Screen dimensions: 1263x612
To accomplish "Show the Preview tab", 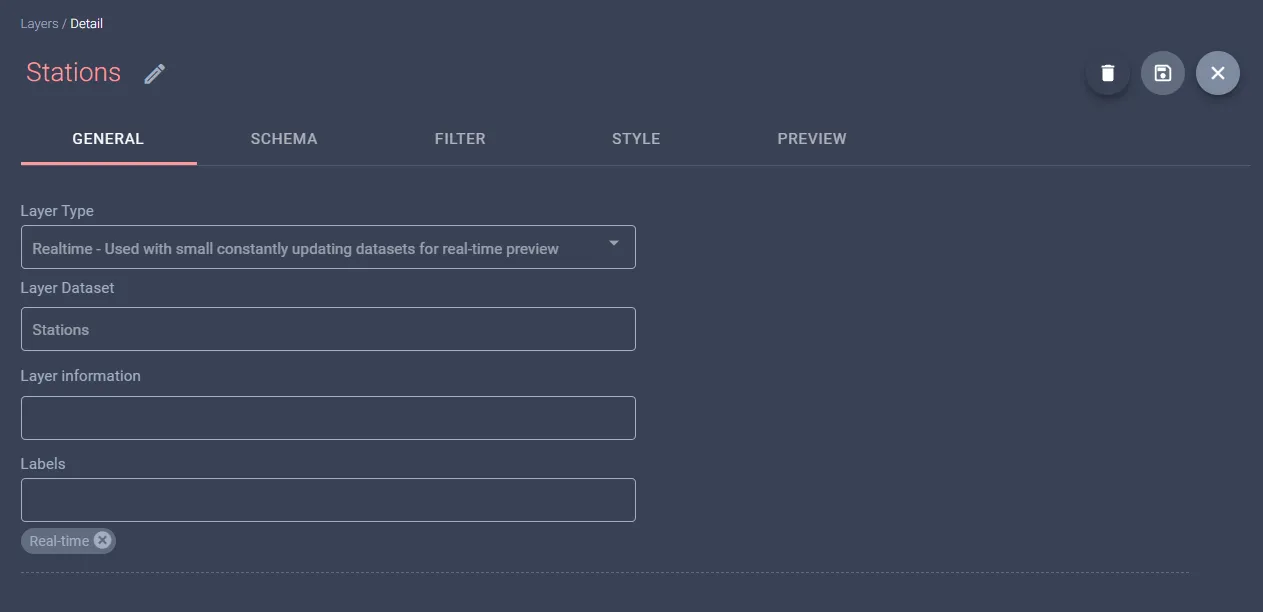I will tap(812, 139).
